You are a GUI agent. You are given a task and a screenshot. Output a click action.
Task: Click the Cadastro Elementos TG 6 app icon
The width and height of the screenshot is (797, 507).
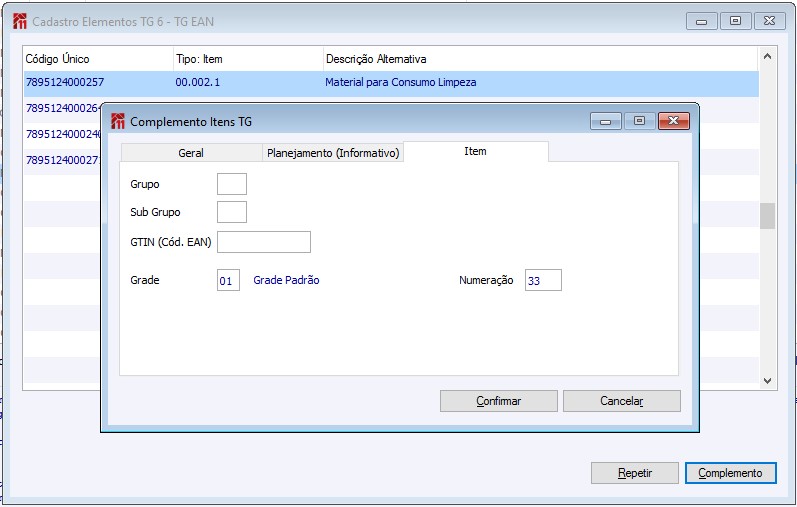(x=20, y=21)
